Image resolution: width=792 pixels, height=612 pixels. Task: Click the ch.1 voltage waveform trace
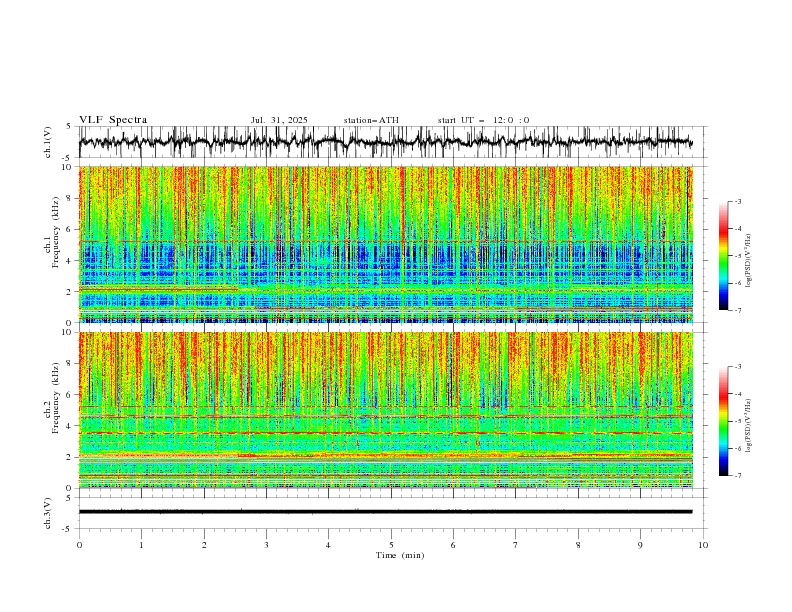(385, 142)
